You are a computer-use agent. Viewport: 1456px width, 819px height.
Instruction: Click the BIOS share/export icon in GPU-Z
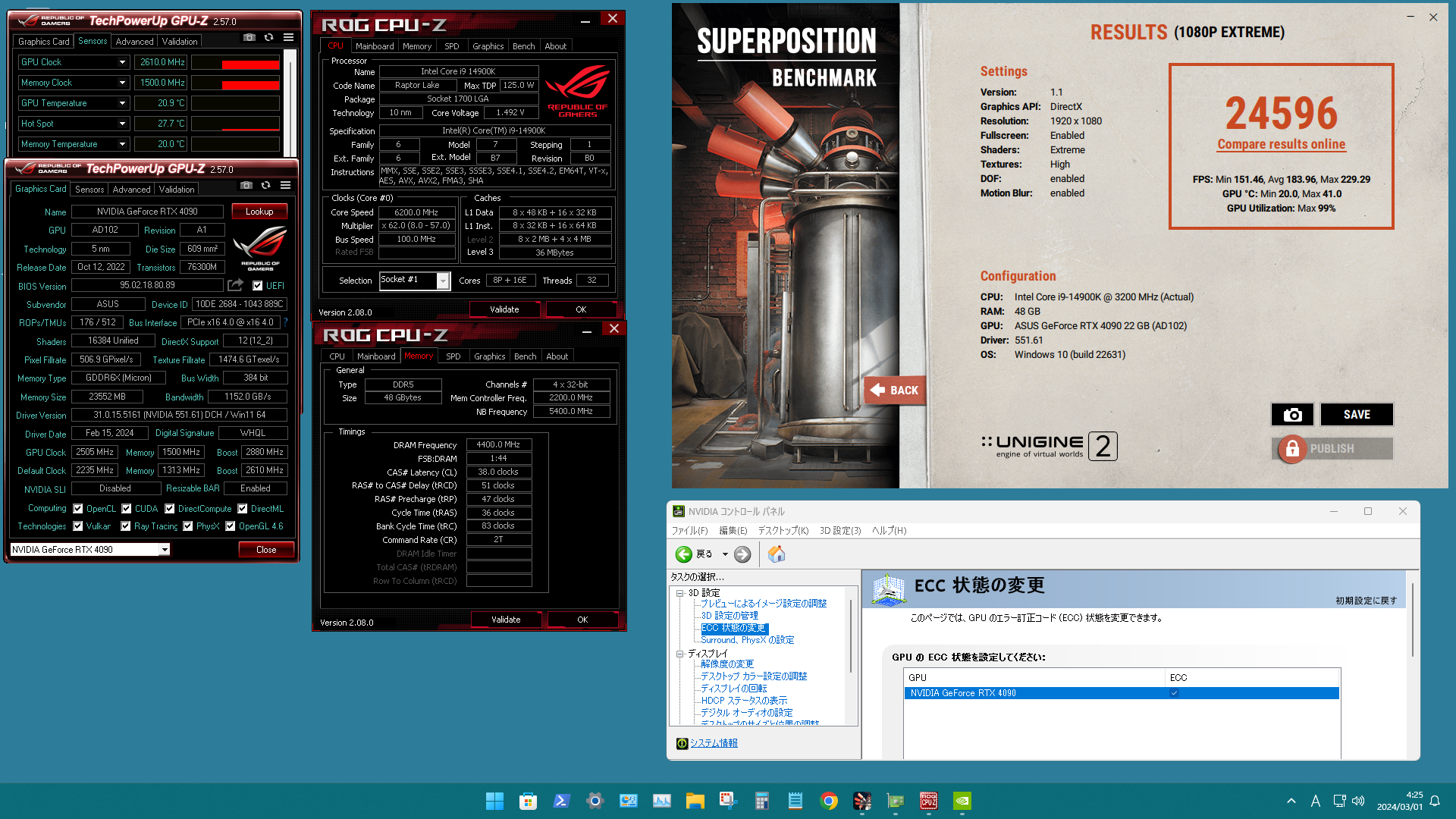pyautogui.click(x=236, y=285)
